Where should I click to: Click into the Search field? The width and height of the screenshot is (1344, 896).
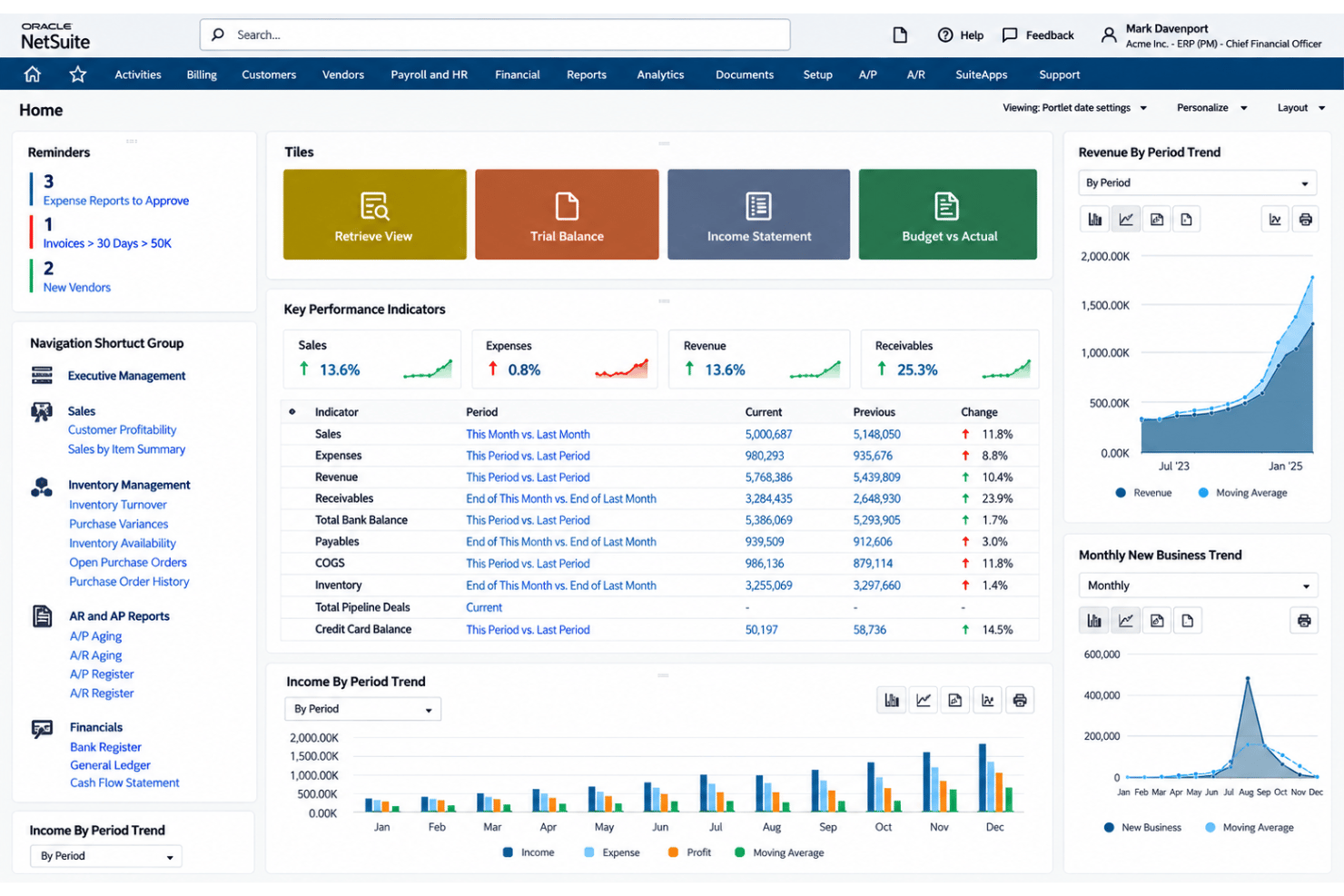click(495, 34)
